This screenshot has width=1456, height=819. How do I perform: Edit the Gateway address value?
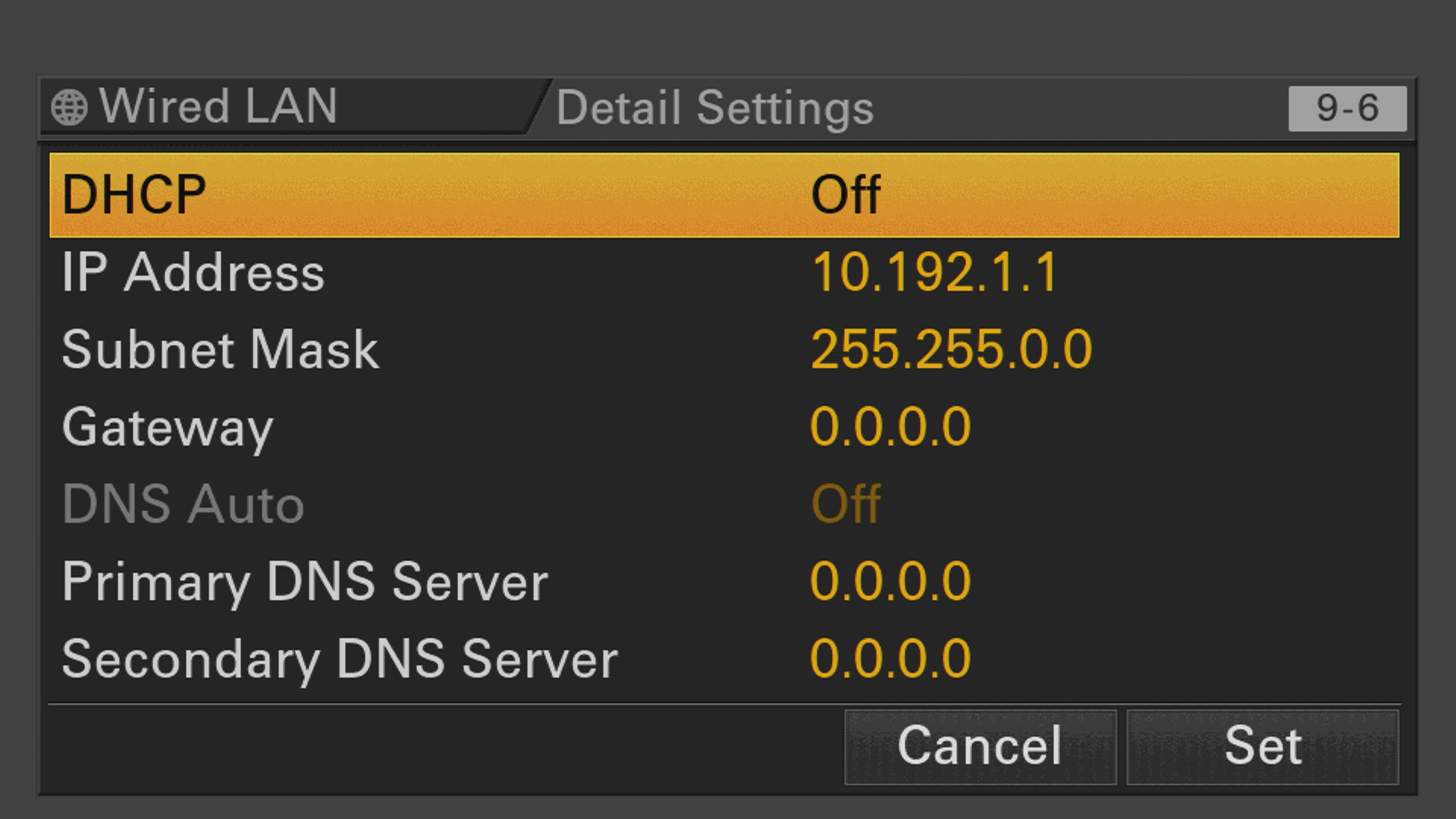pos(890,427)
